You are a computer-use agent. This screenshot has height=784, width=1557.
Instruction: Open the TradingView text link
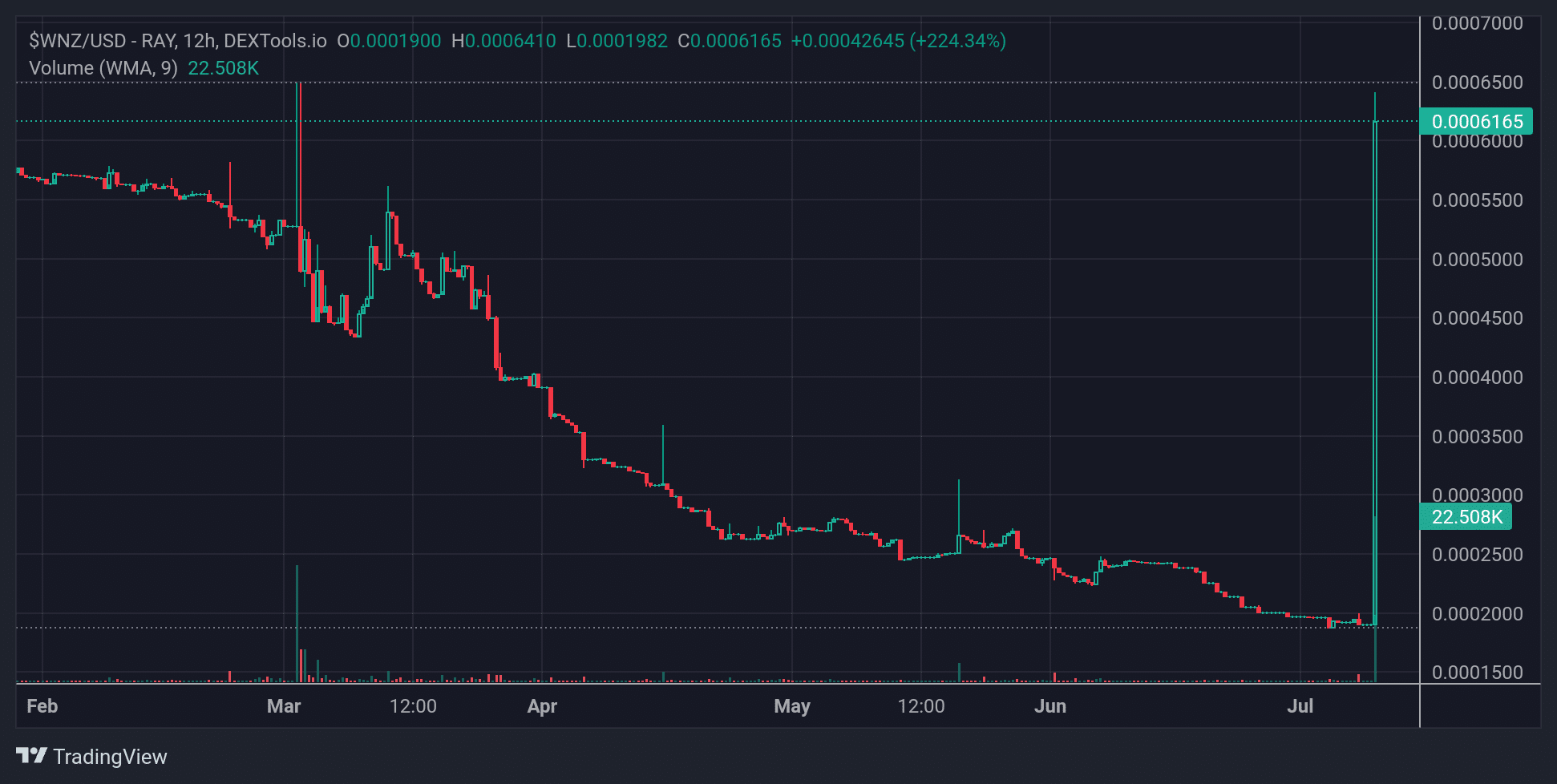tap(110, 757)
